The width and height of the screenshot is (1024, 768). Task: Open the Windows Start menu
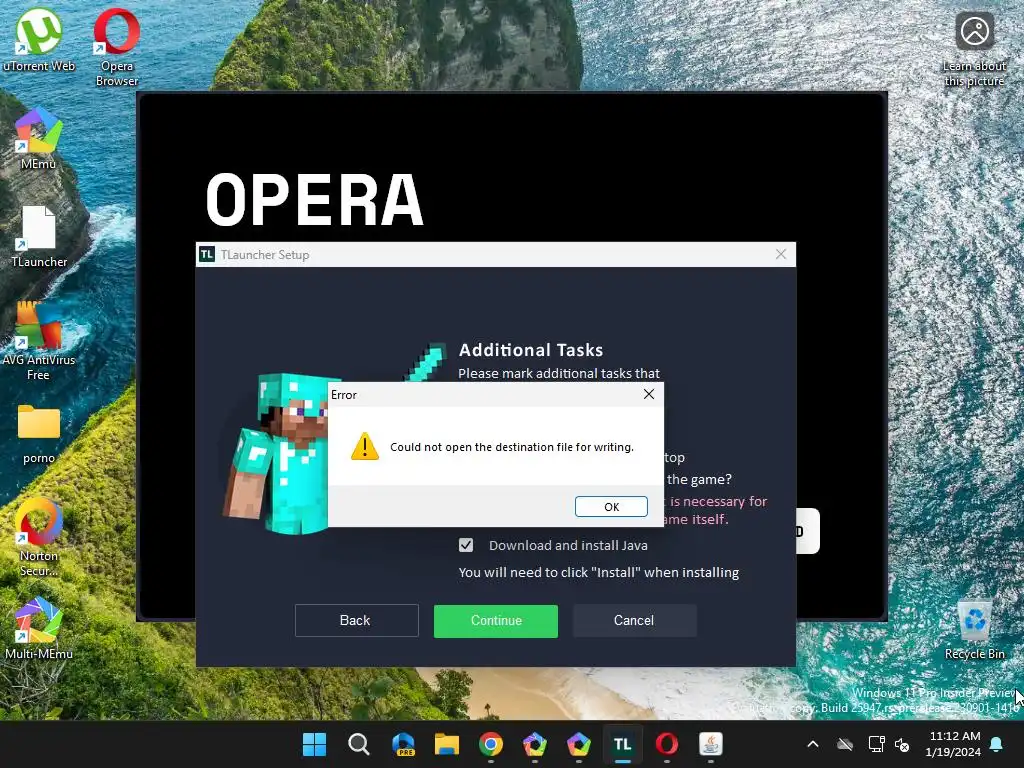click(314, 744)
